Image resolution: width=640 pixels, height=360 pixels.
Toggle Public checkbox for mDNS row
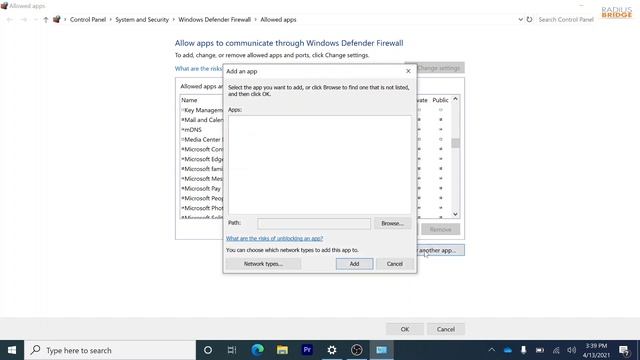pos(440,129)
